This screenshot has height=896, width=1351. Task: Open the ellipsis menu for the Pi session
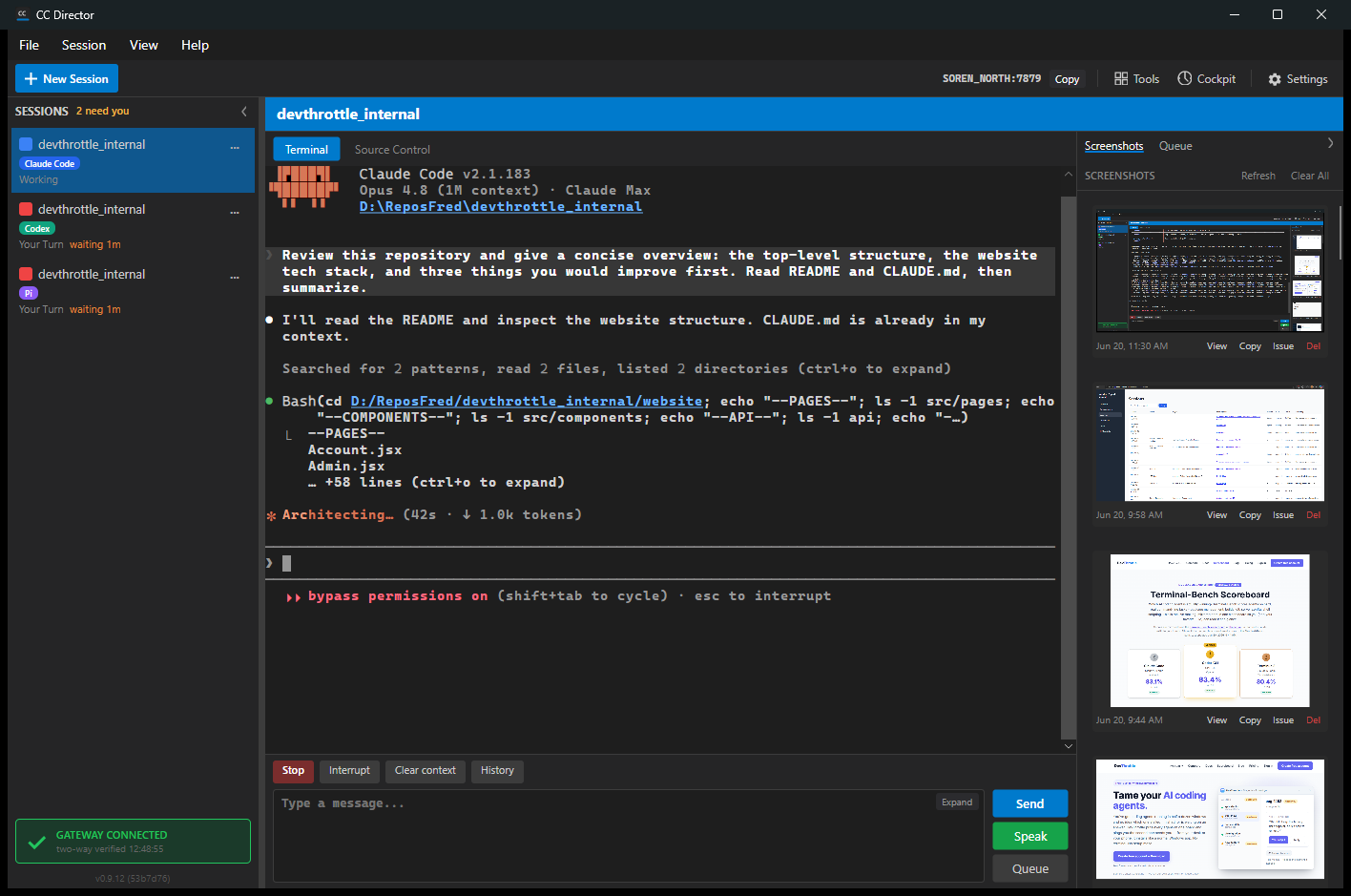235,278
